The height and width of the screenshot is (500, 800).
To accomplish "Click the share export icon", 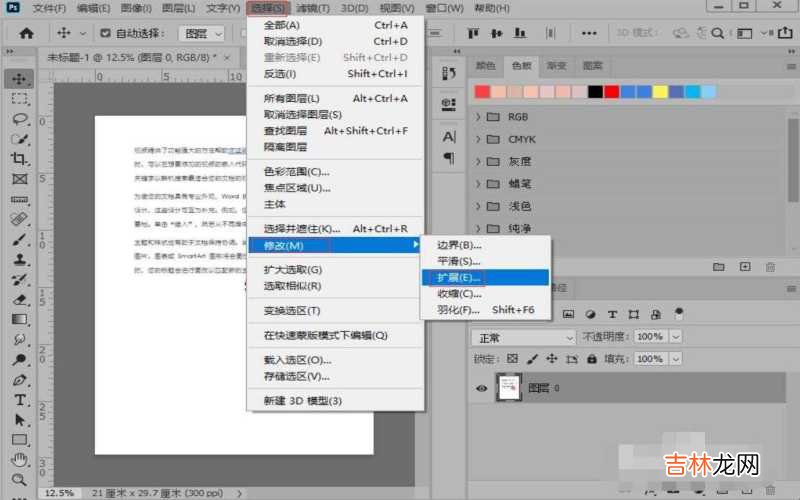I will 785,33.
